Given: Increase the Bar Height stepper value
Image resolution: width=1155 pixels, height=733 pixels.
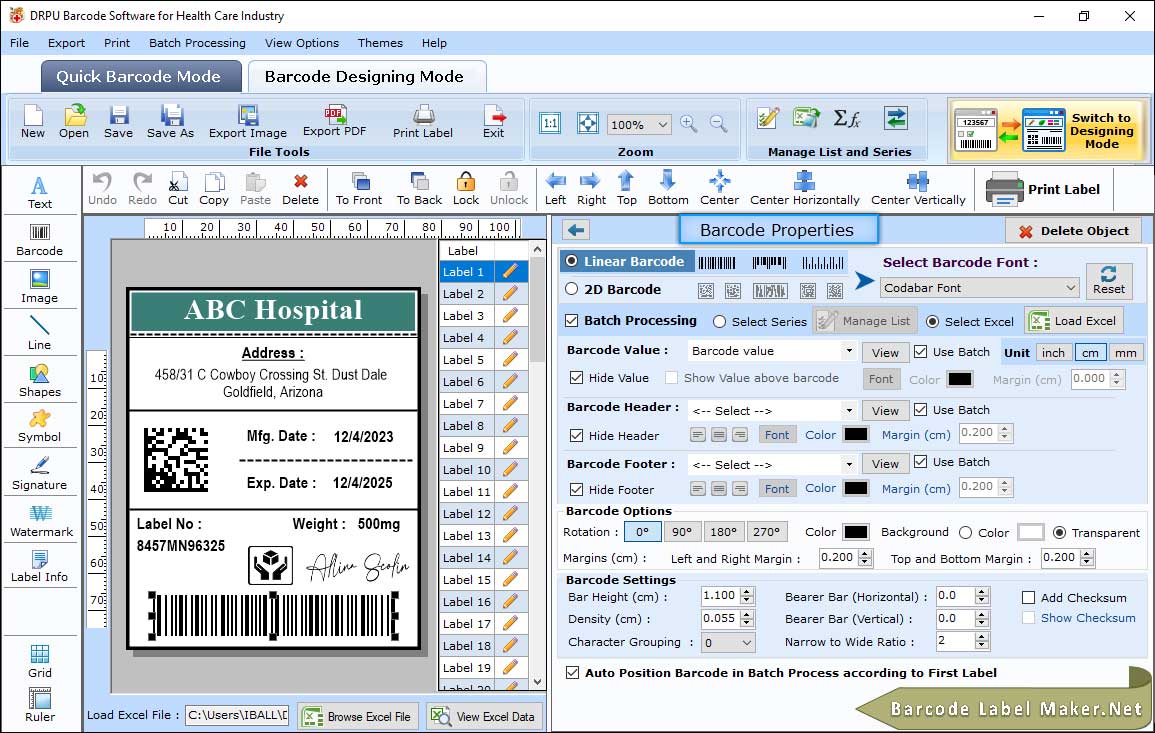Looking at the screenshot, I should pos(748,592).
